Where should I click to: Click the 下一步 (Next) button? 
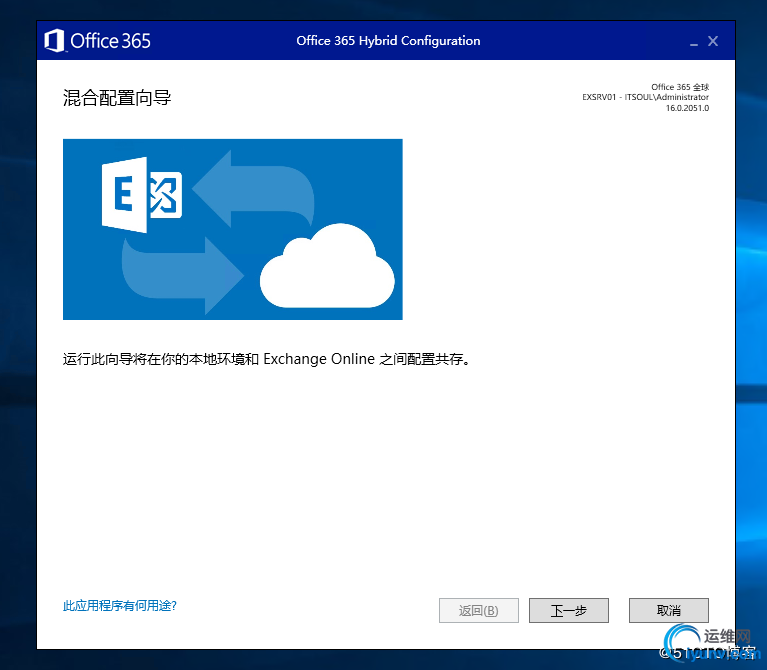click(568, 610)
